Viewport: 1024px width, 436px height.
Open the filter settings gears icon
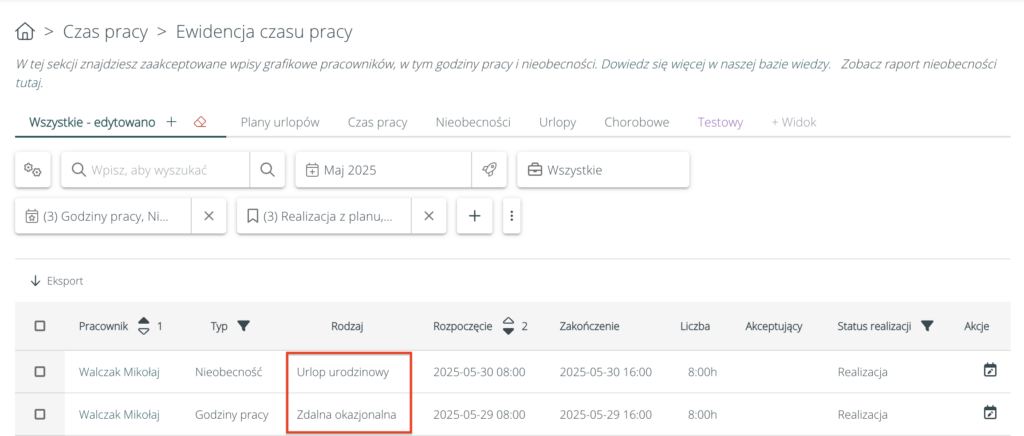point(32,170)
